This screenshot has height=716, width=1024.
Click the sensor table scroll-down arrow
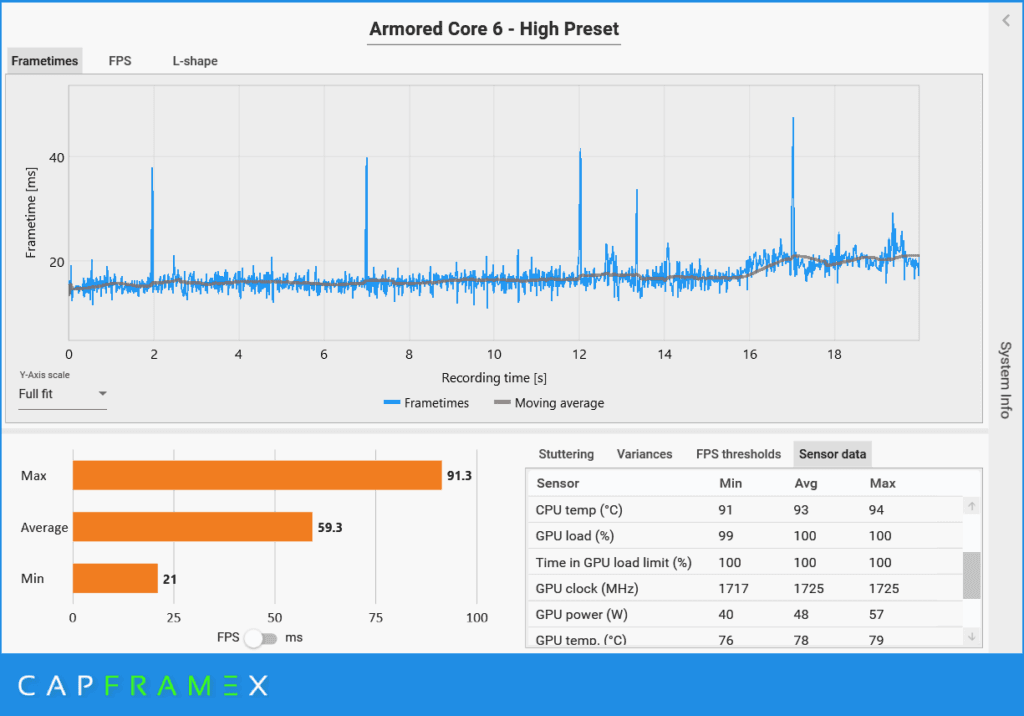[972, 636]
